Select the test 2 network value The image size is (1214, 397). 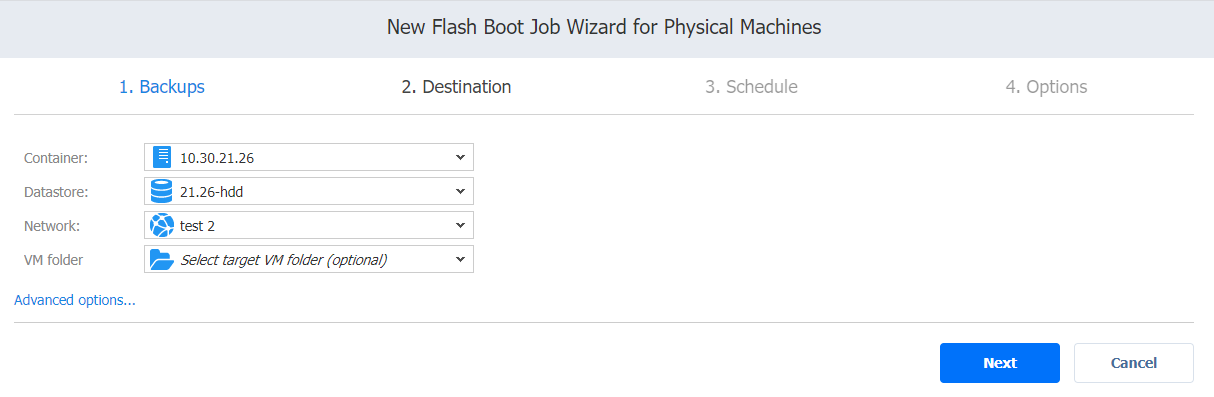tap(197, 225)
